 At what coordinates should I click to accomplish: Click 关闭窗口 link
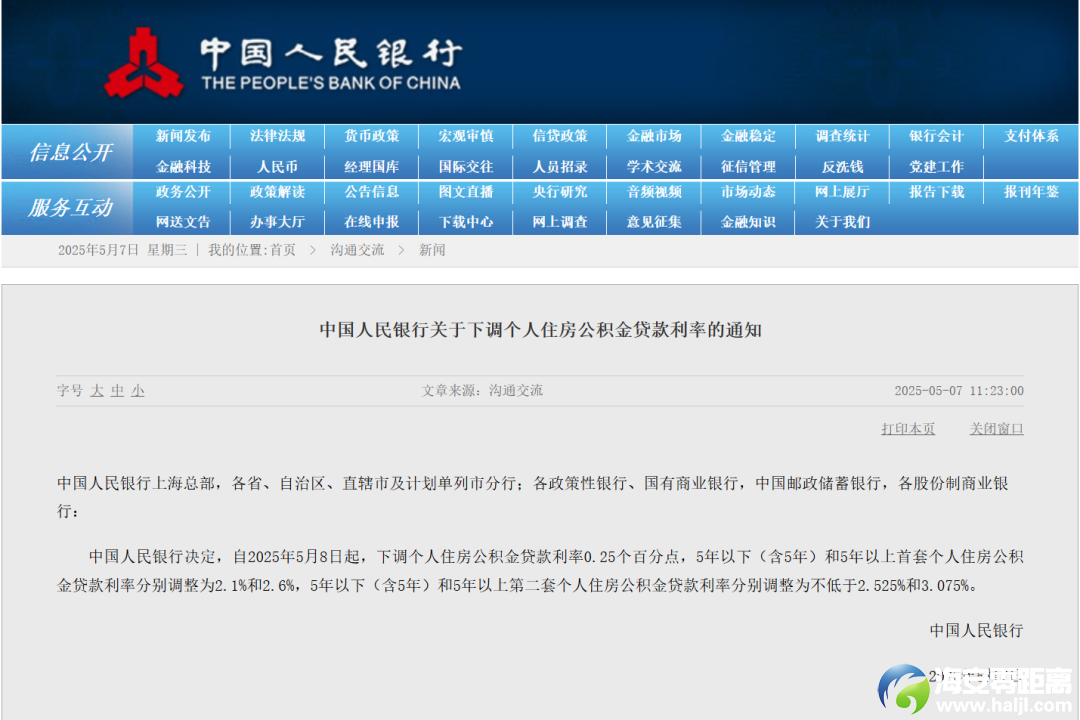(x=997, y=429)
